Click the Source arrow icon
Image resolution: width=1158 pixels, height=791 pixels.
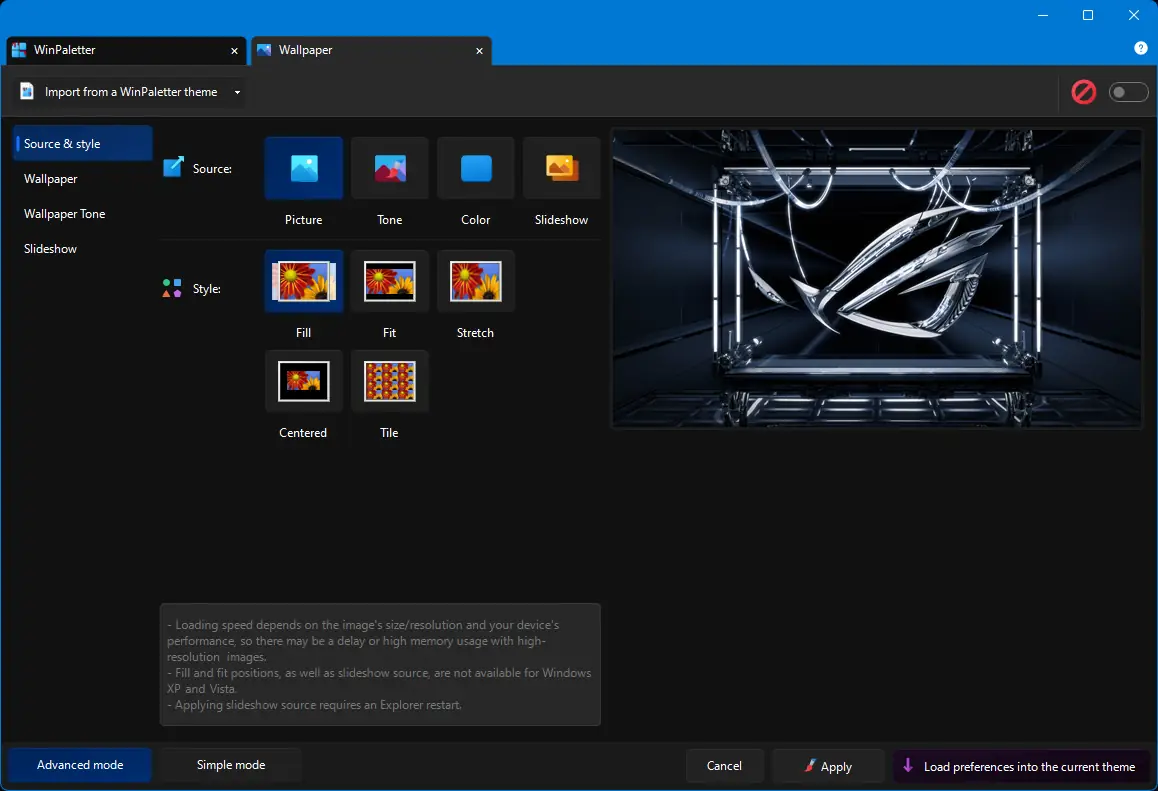[174, 167]
